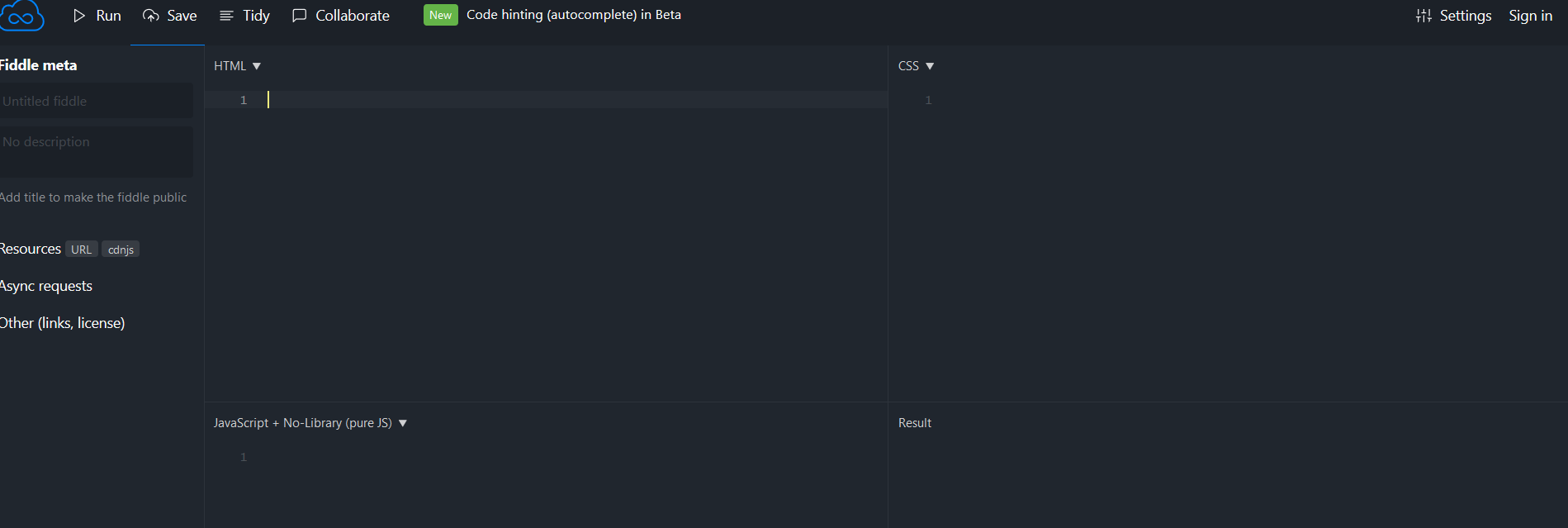Click the Result panel label
Viewport: 1568px width, 528px height.
pyautogui.click(x=915, y=423)
